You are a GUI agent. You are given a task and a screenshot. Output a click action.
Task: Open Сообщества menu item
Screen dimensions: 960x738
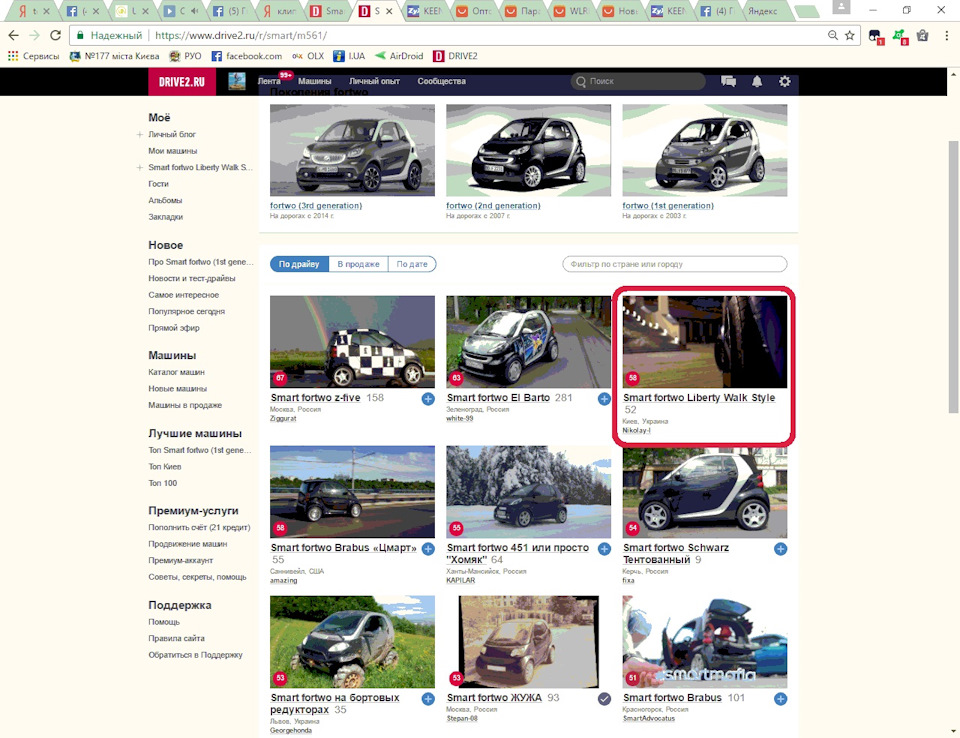(441, 81)
